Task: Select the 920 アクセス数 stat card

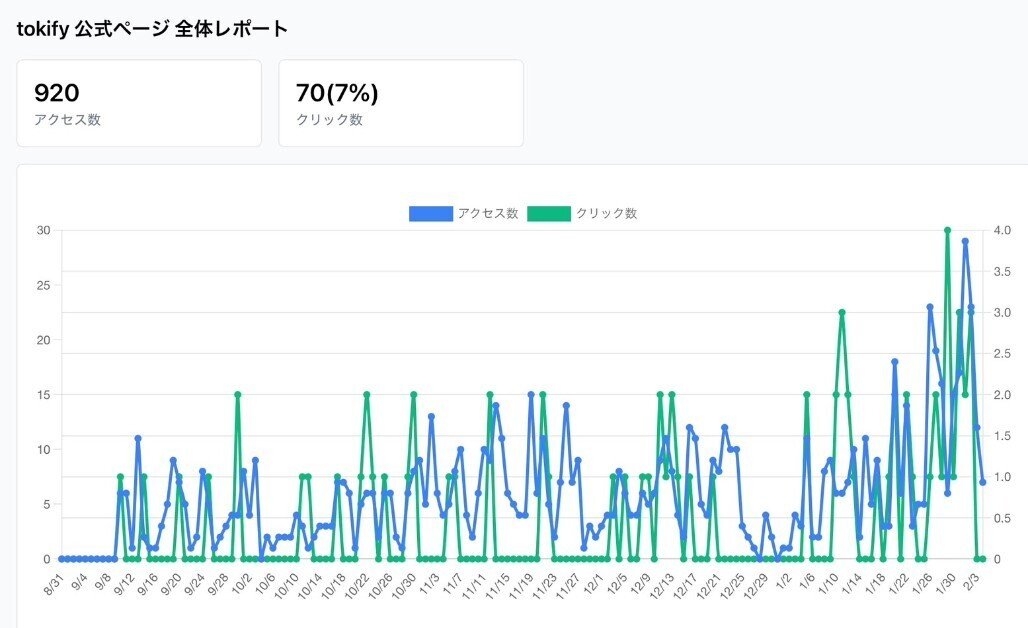Action: click(x=138, y=102)
